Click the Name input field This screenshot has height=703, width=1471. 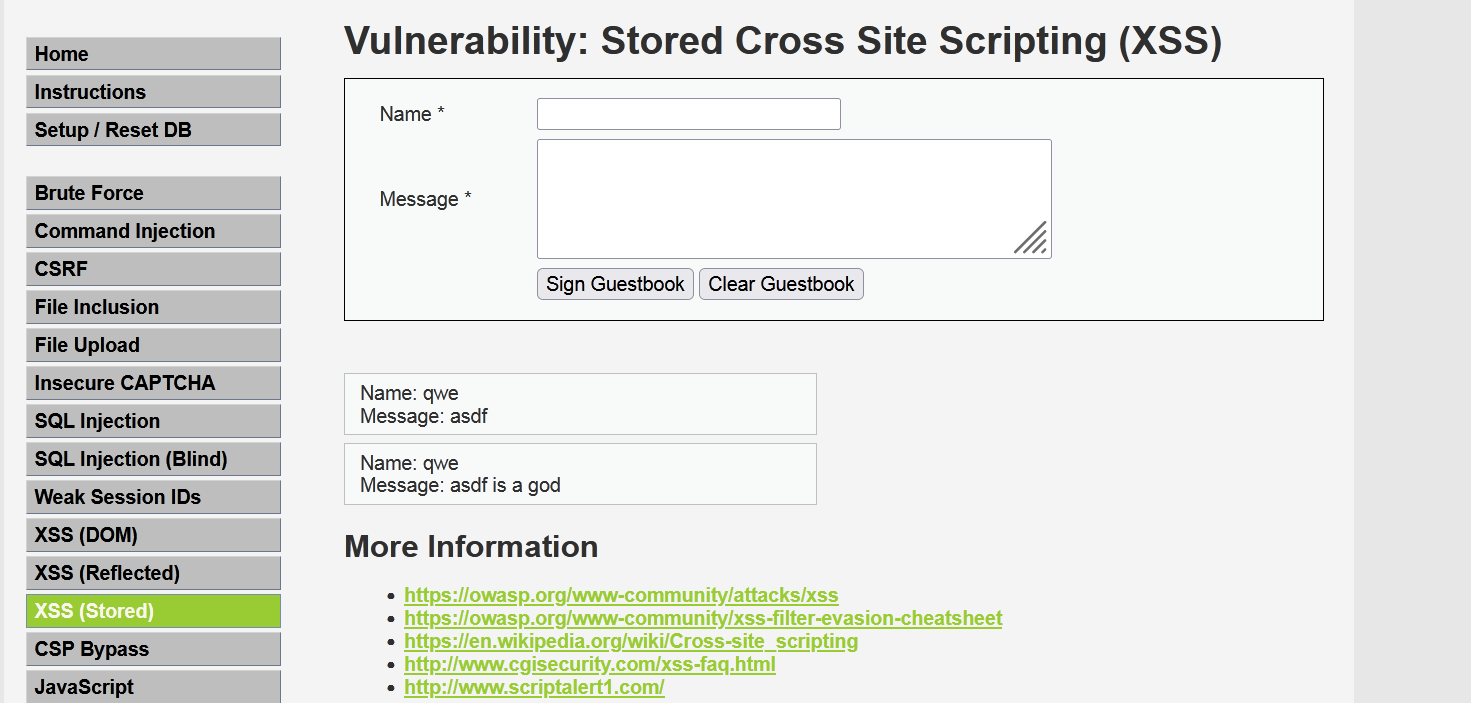coord(688,114)
